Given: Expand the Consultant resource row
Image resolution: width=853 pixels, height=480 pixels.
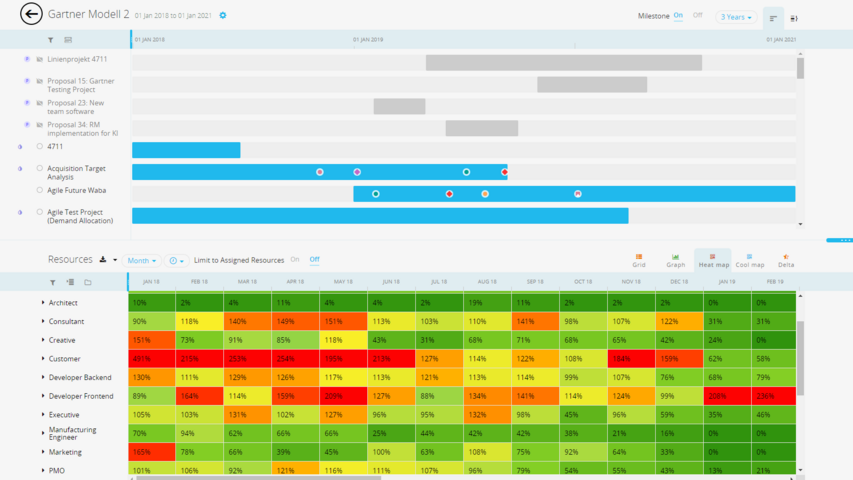Looking at the screenshot, I should pos(43,322).
